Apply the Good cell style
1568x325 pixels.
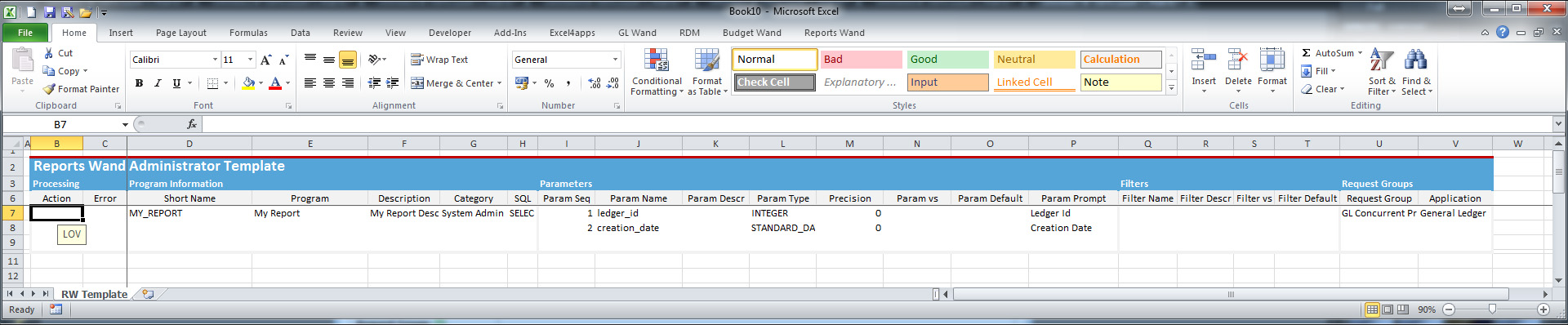click(x=947, y=60)
